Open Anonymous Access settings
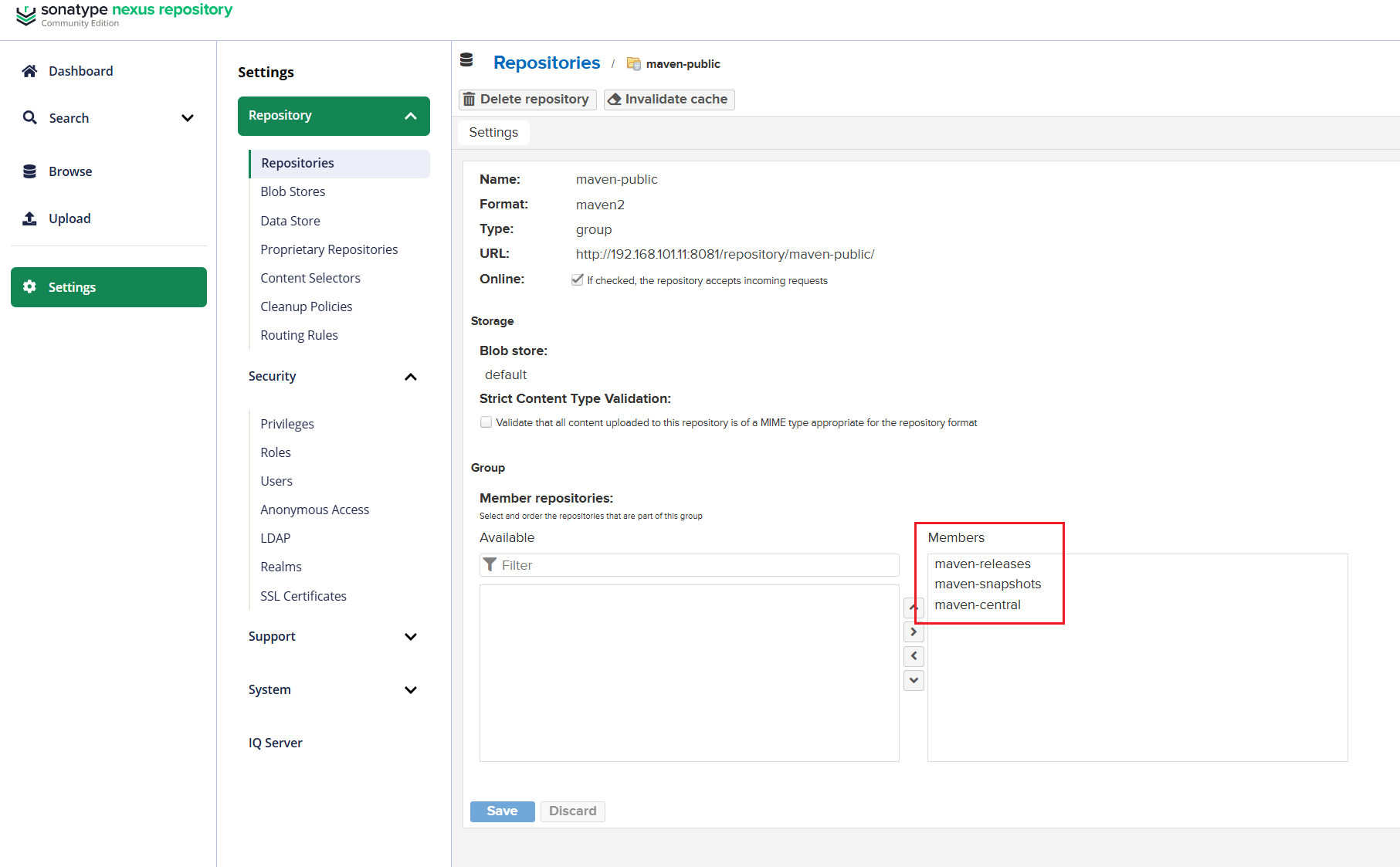The image size is (1400, 867). [315, 510]
